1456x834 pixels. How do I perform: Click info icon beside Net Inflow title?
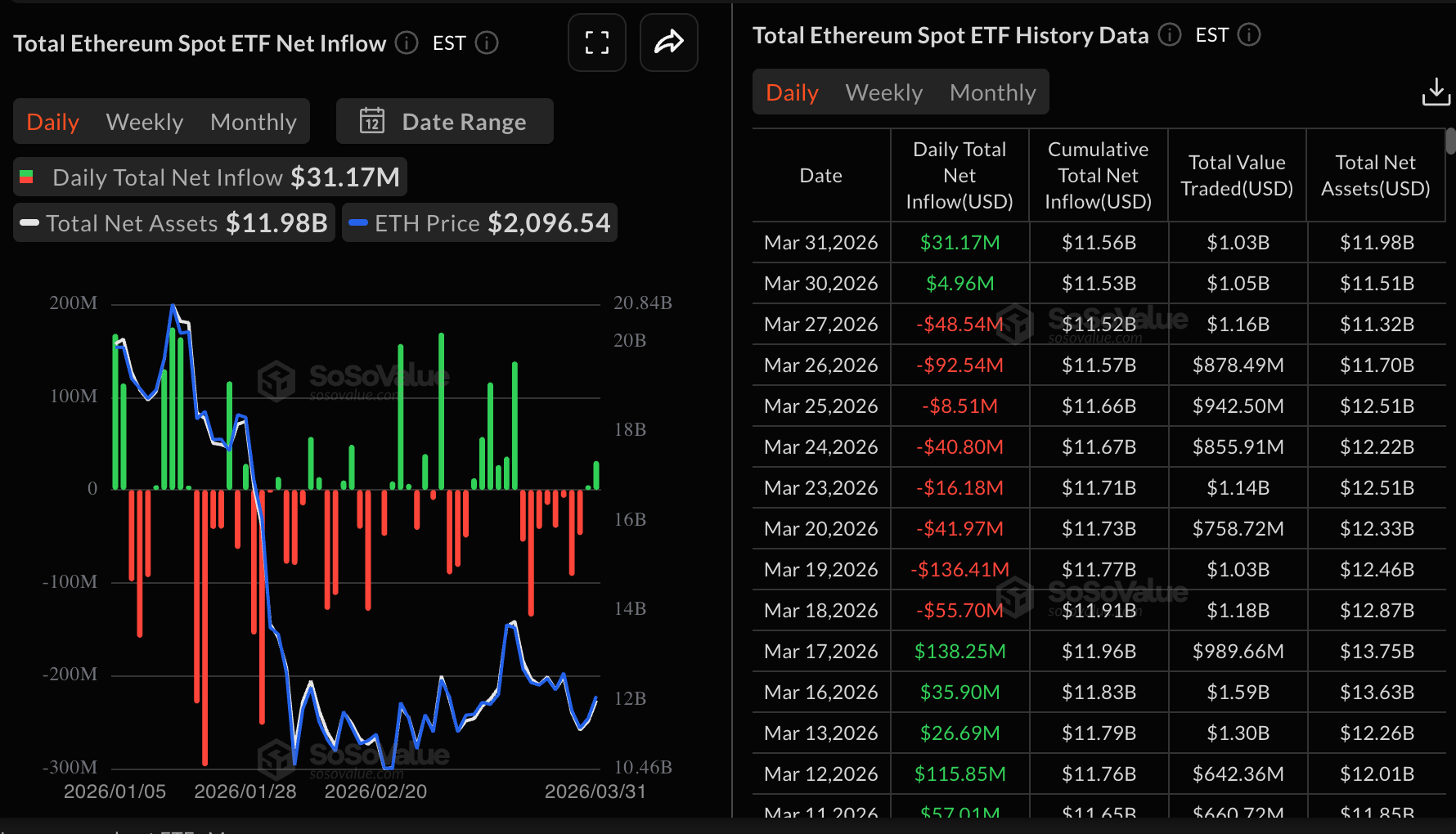click(x=407, y=43)
